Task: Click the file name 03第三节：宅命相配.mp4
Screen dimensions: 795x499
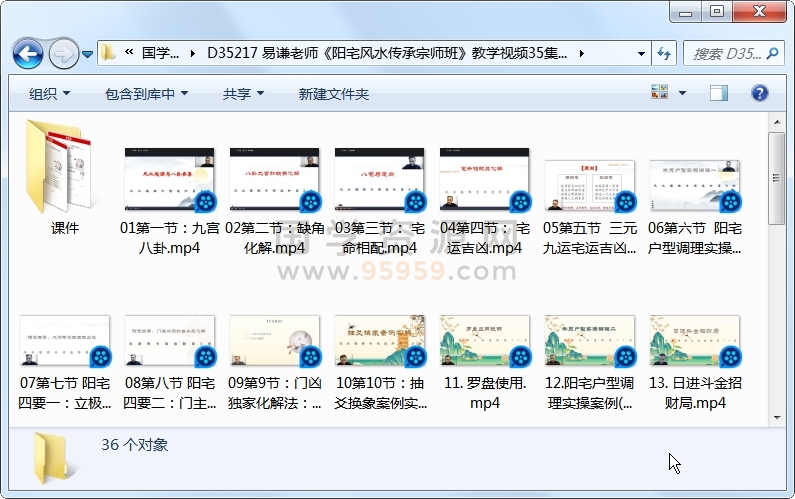Action: [379, 238]
